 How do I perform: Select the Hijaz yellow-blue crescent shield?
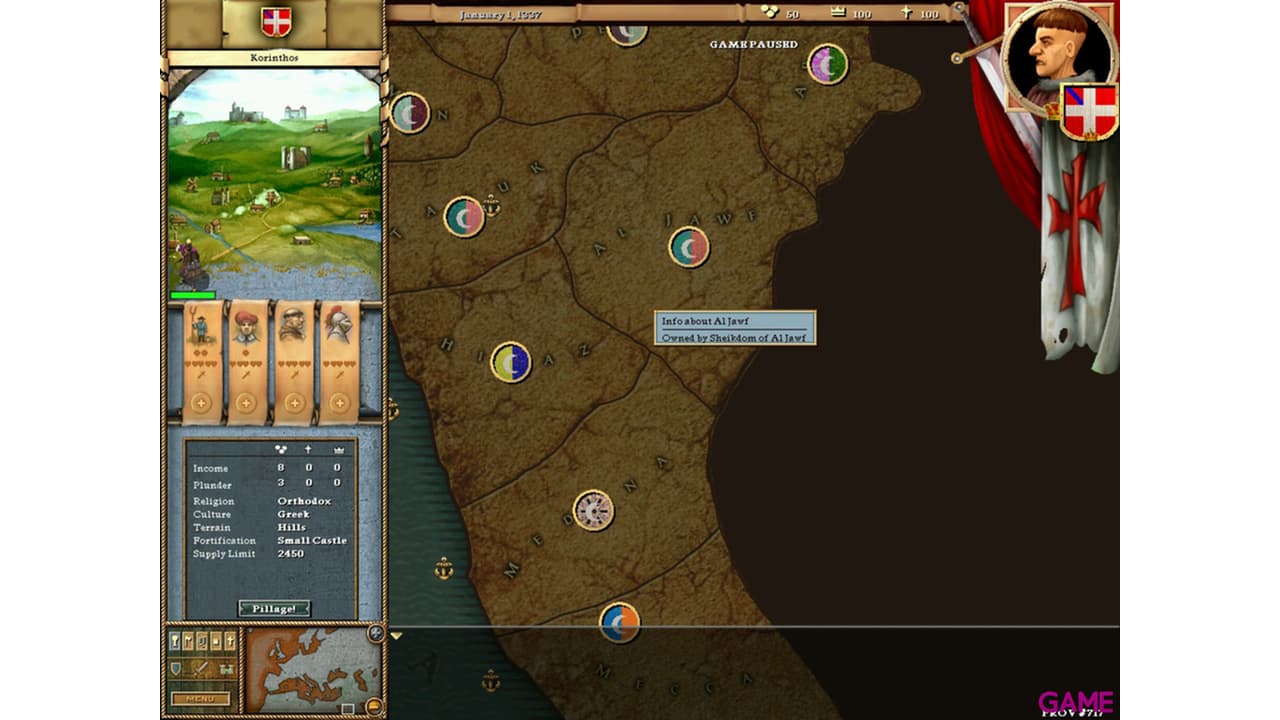coord(511,362)
